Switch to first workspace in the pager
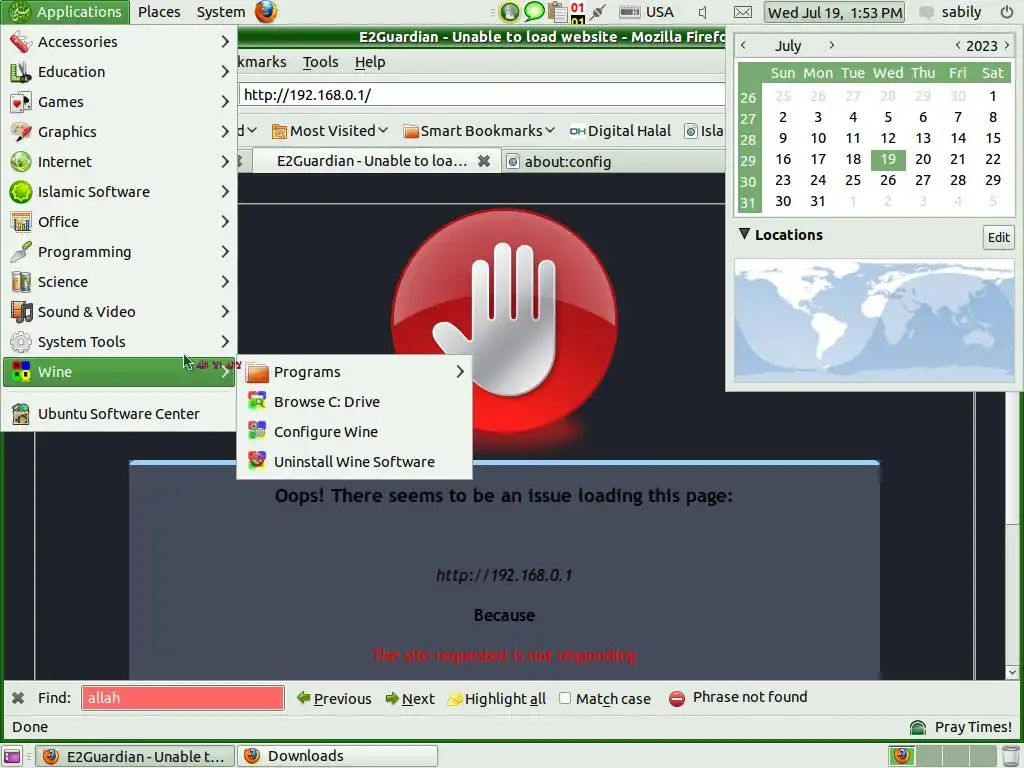The height and width of the screenshot is (768, 1024). [x=903, y=756]
